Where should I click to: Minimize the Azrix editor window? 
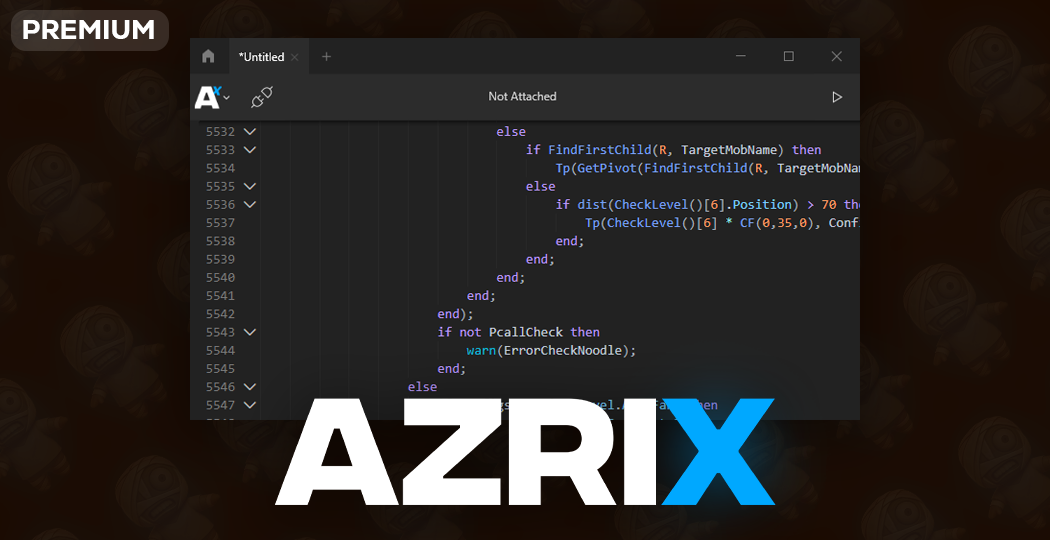click(741, 57)
